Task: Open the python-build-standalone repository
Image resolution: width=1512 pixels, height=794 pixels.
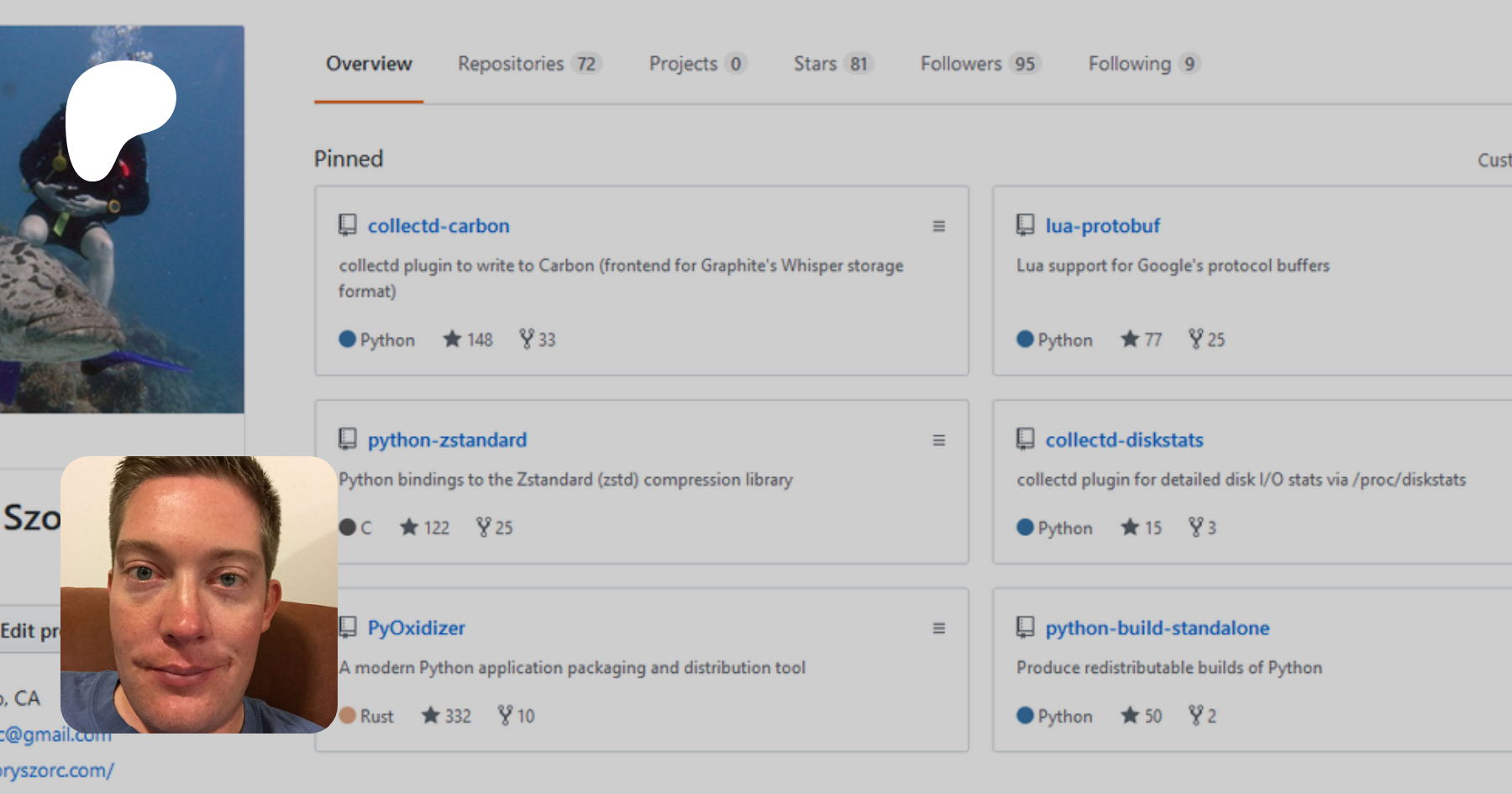Action: 1157,628
